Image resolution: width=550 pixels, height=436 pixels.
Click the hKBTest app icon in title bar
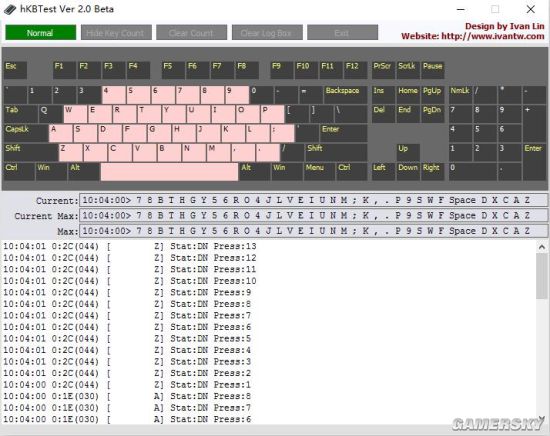tap(10, 9)
